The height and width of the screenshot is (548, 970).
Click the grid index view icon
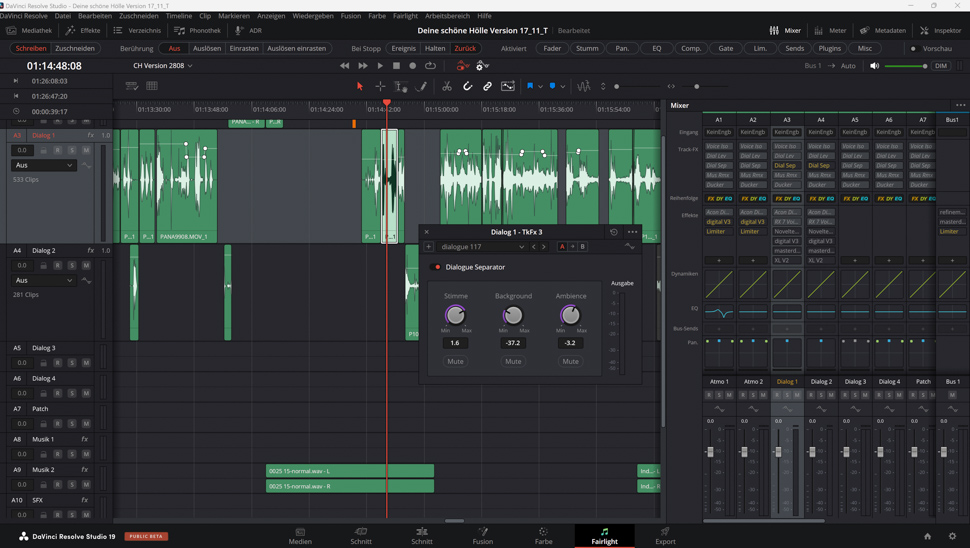click(x=152, y=86)
